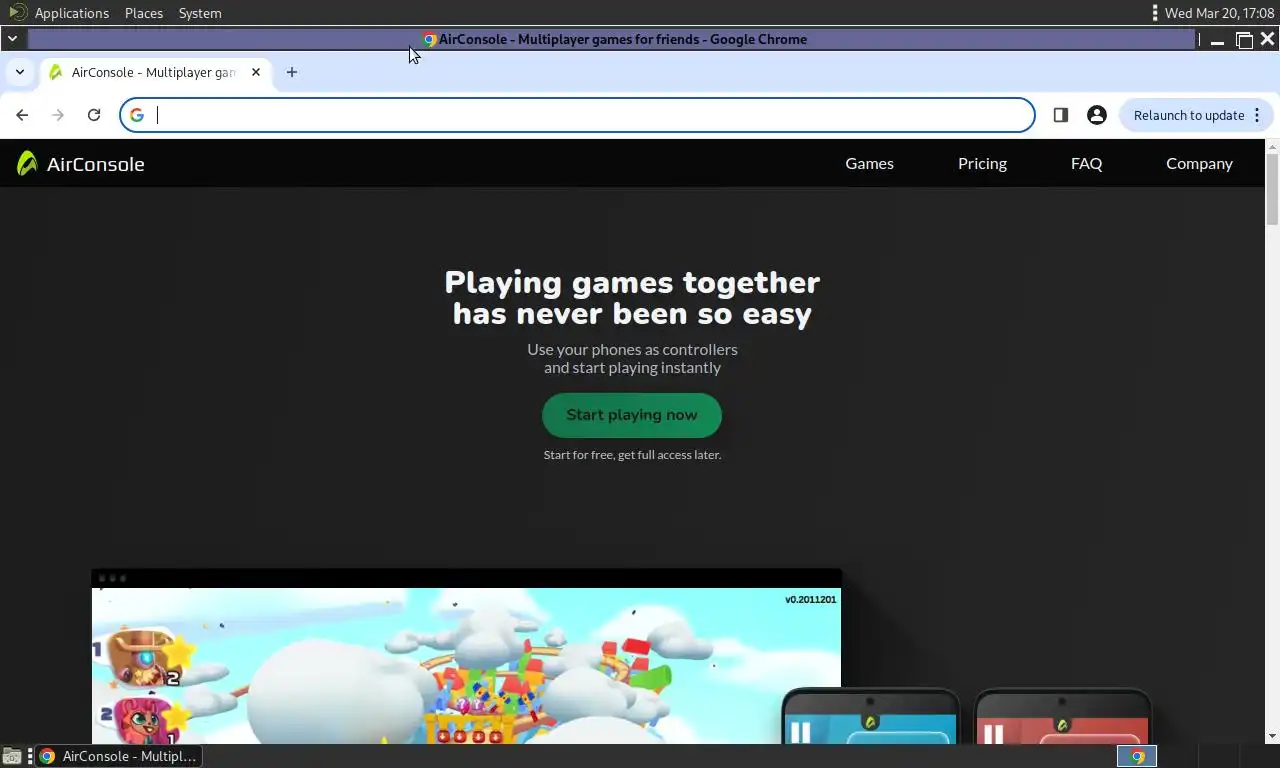Click Relaunch to update button
The width and height of the screenshot is (1280, 768).
[1196, 115]
